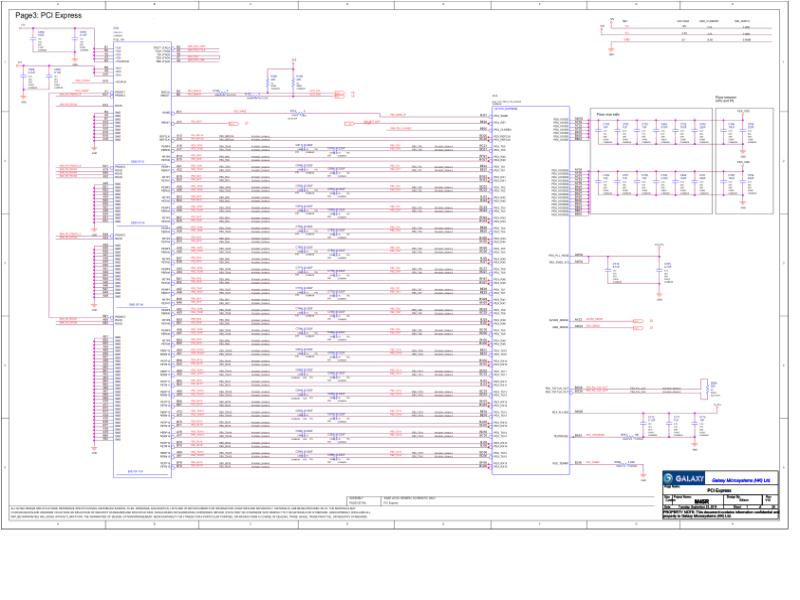Click the "Place between GPU and PS" note

[726, 99]
